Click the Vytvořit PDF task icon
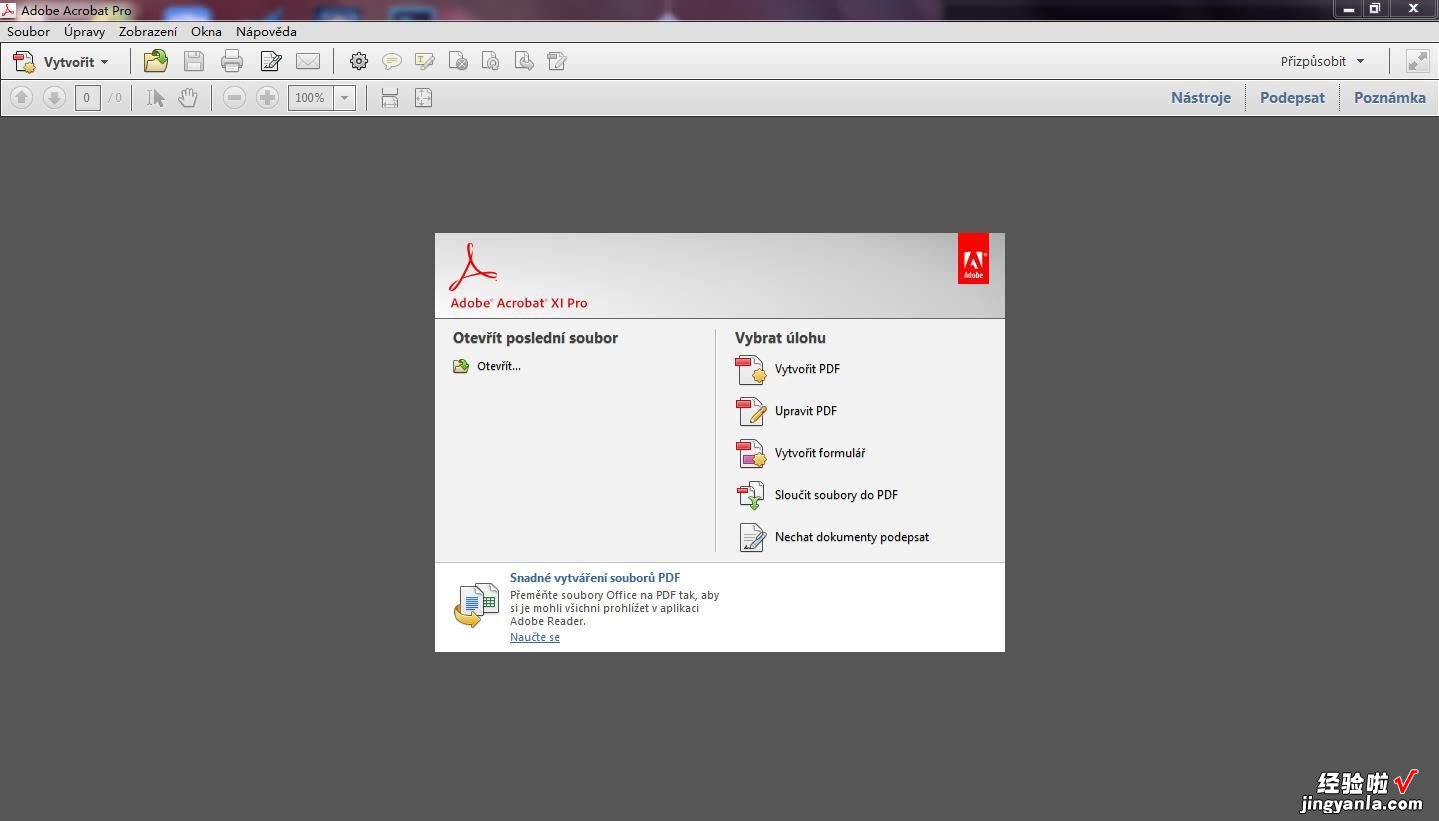The image size is (1439, 821). point(751,370)
